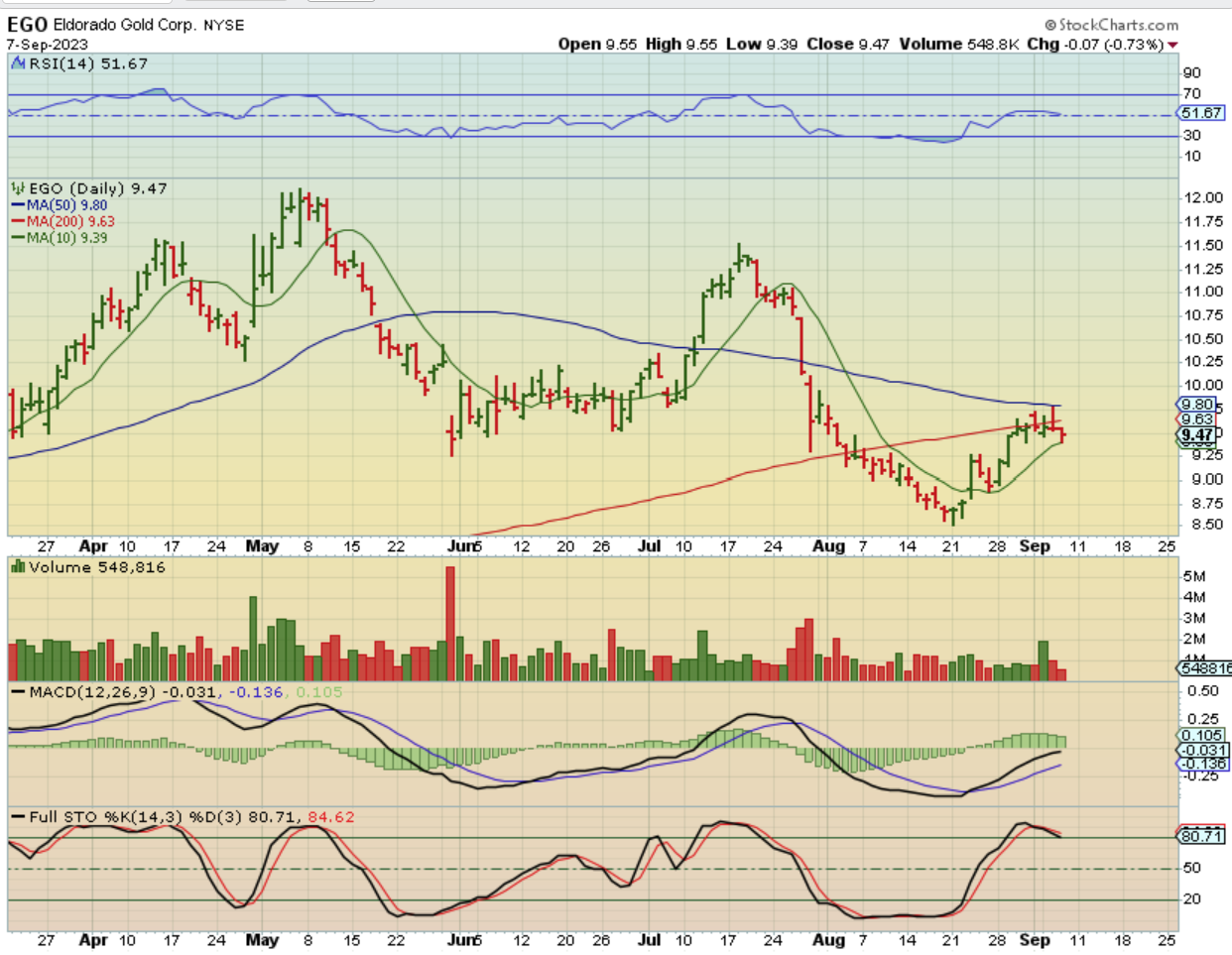
Task: Click the -0.136 MACD signal value tag
Action: pyautogui.click(x=1203, y=764)
